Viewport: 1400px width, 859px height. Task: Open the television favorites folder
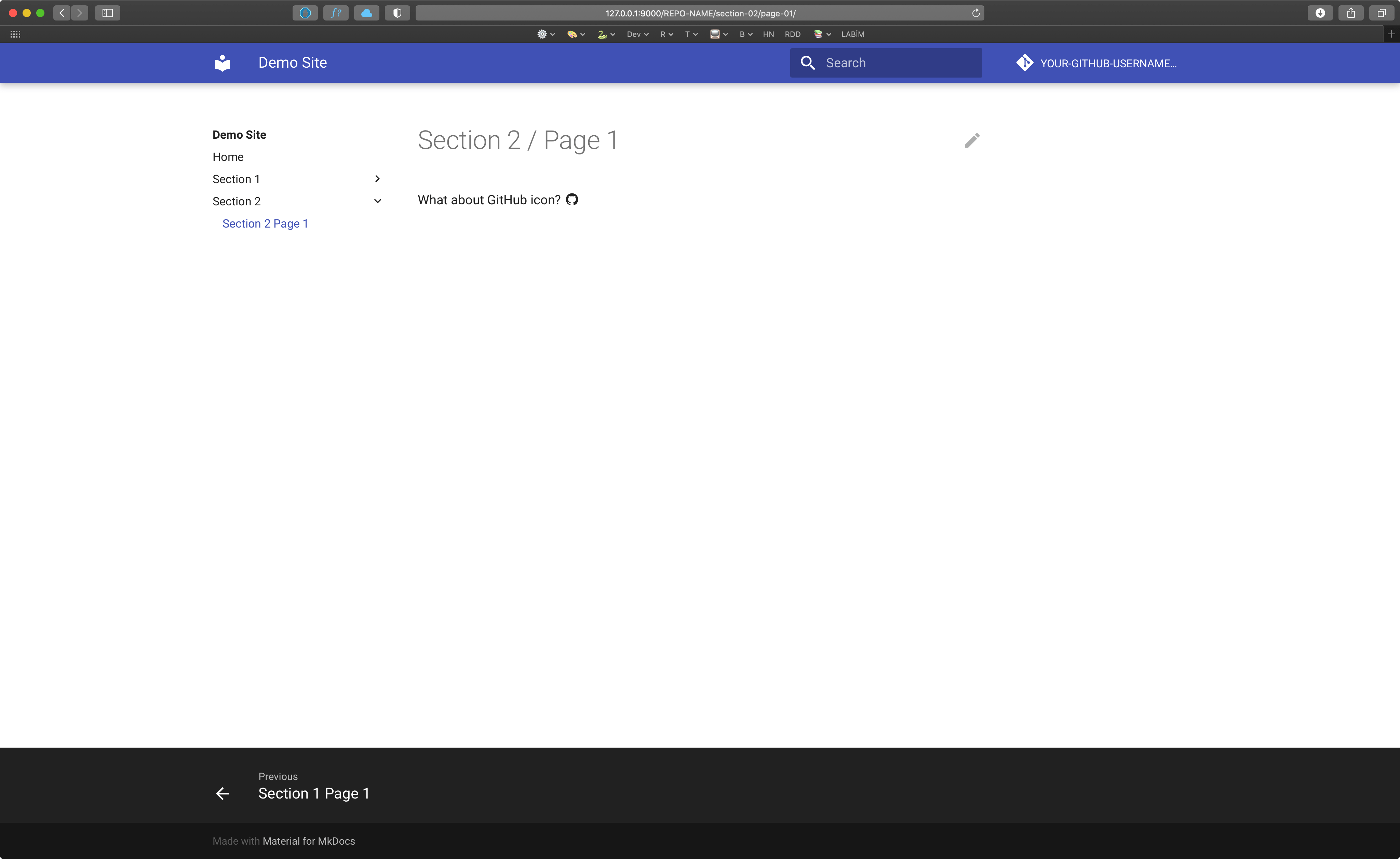pos(719,34)
